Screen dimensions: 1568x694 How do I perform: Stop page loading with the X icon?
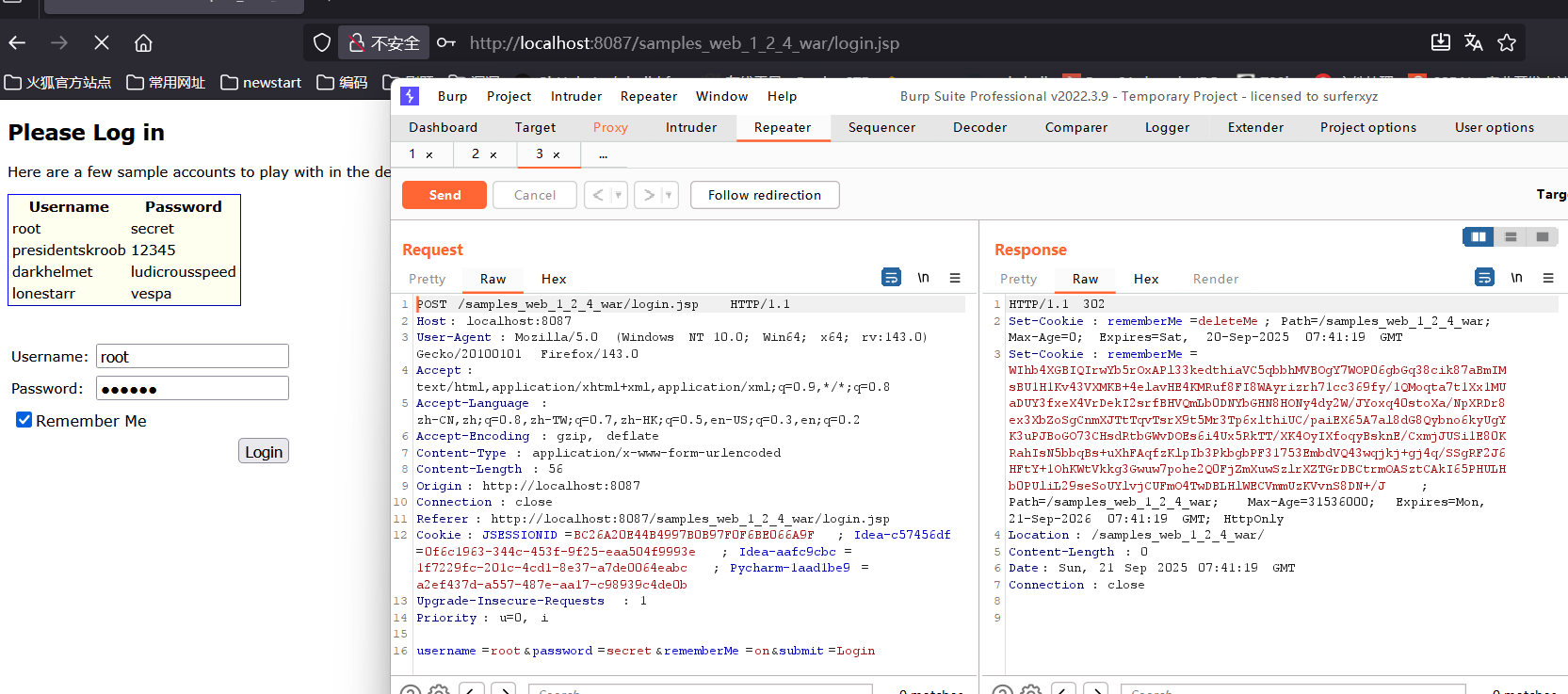click(x=102, y=43)
